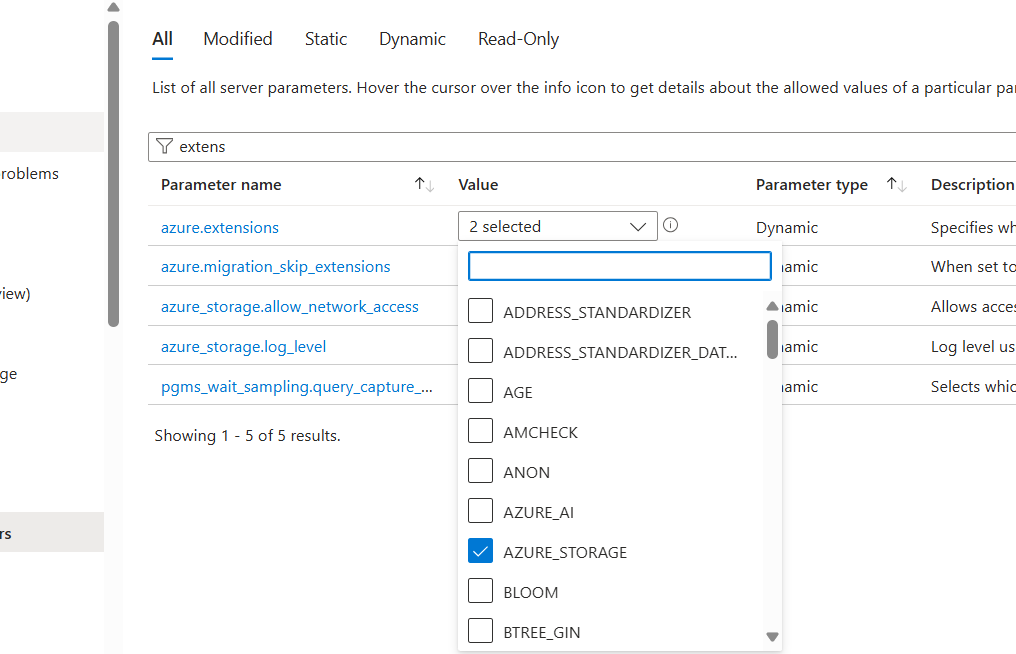1016x654 pixels.
Task: Check the ADDRESS_STANDARDIZER extension
Action: point(480,310)
